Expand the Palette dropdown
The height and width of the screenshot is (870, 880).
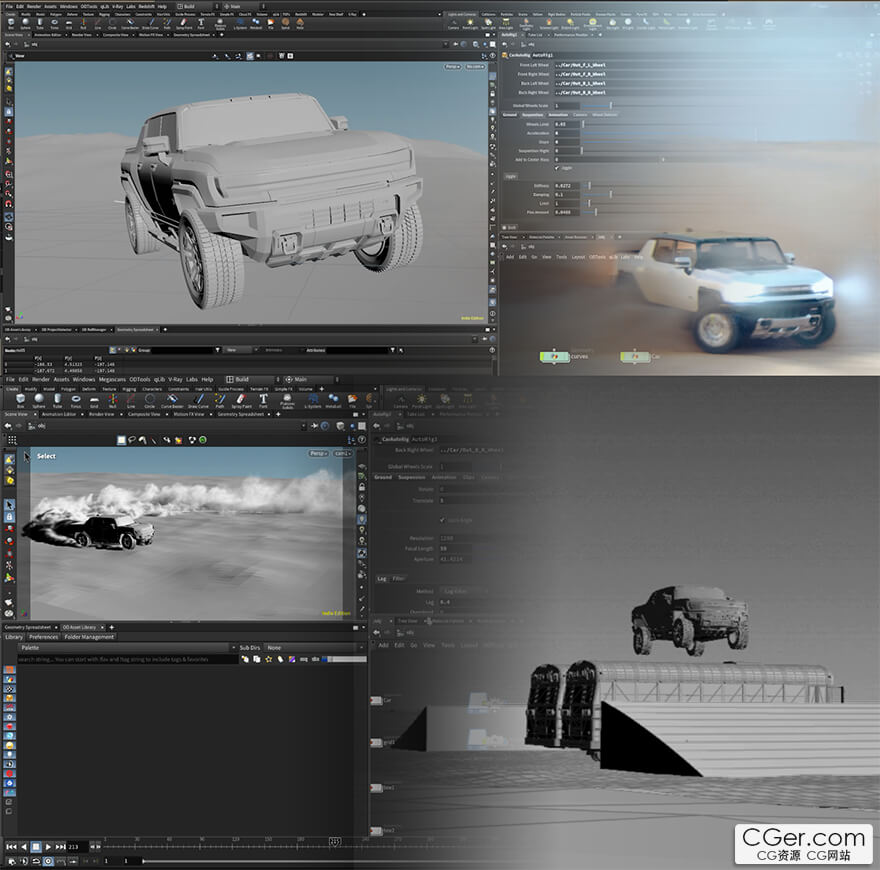click(120, 648)
